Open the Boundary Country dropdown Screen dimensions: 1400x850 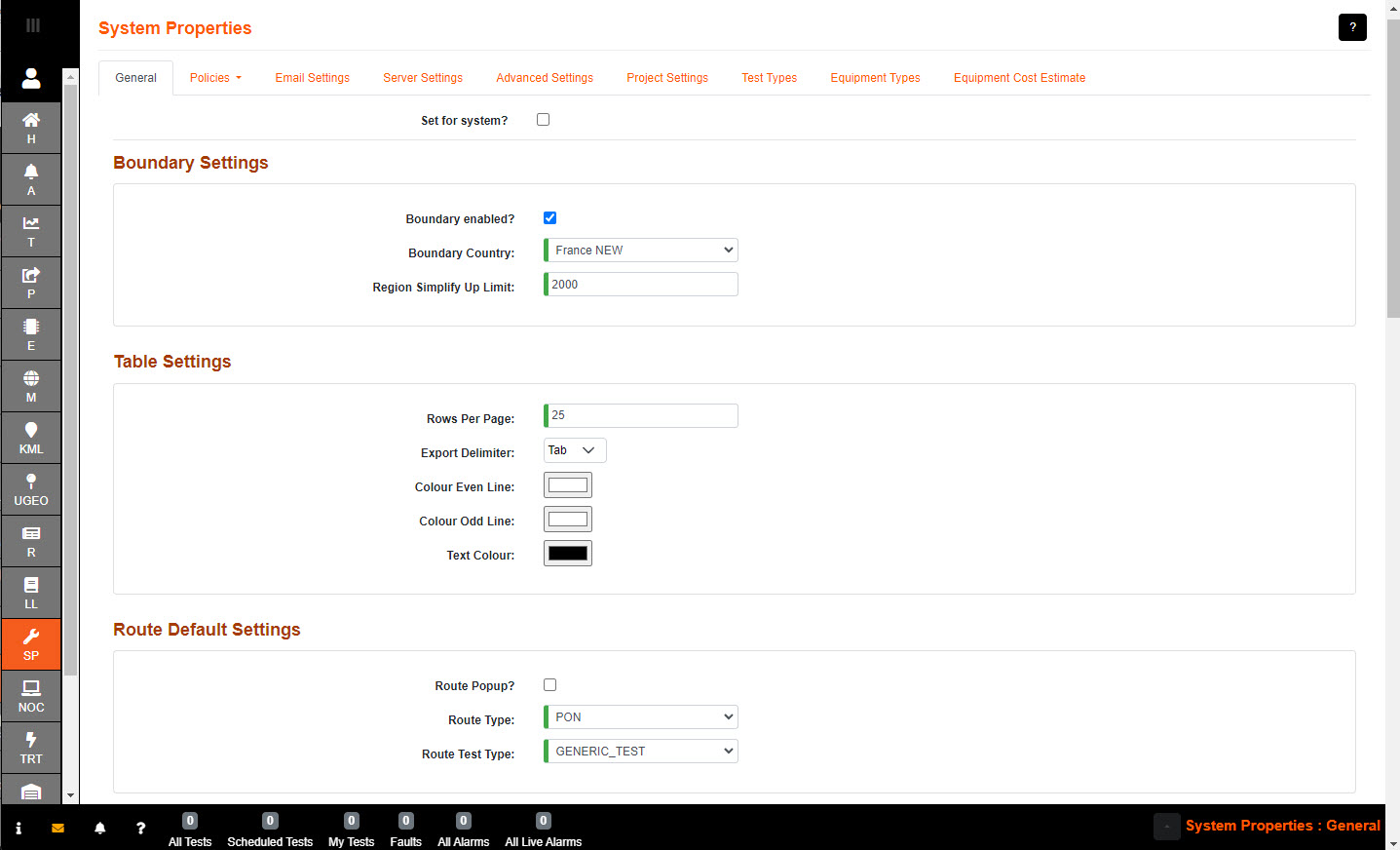[641, 251]
